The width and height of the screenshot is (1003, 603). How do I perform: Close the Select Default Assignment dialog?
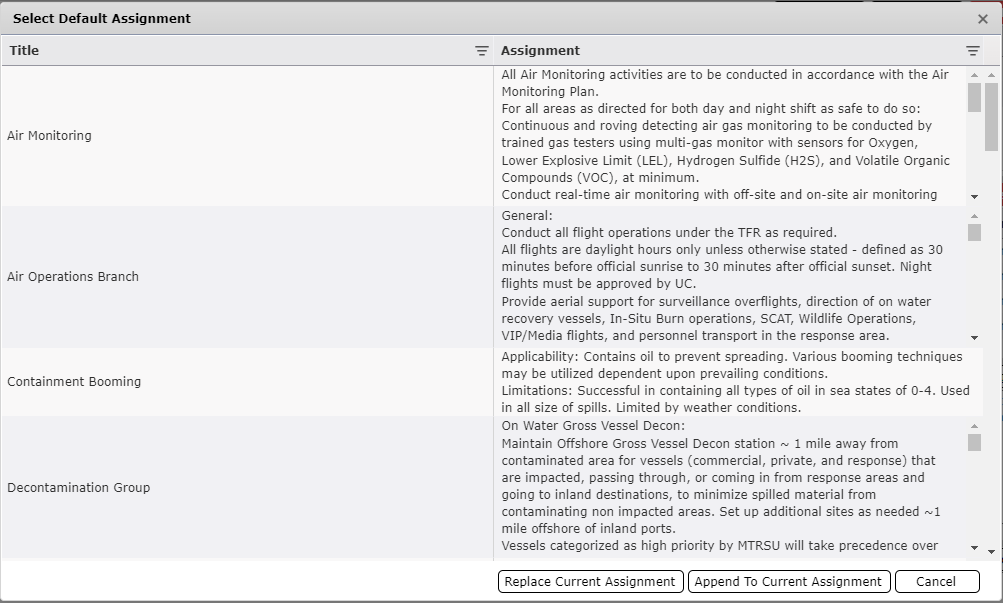(x=982, y=18)
